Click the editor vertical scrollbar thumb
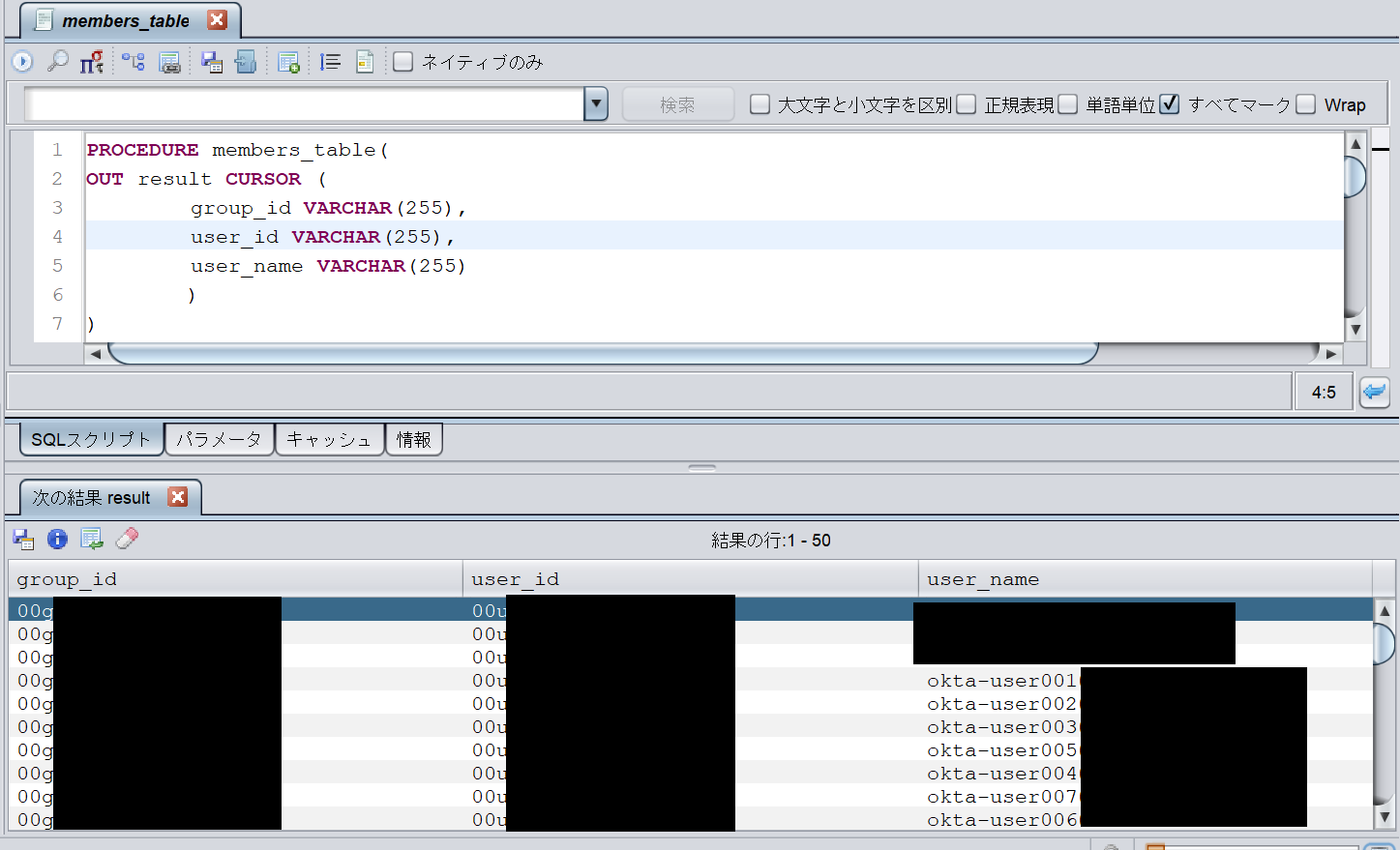 pyautogui.click(x=1355, y=175)
